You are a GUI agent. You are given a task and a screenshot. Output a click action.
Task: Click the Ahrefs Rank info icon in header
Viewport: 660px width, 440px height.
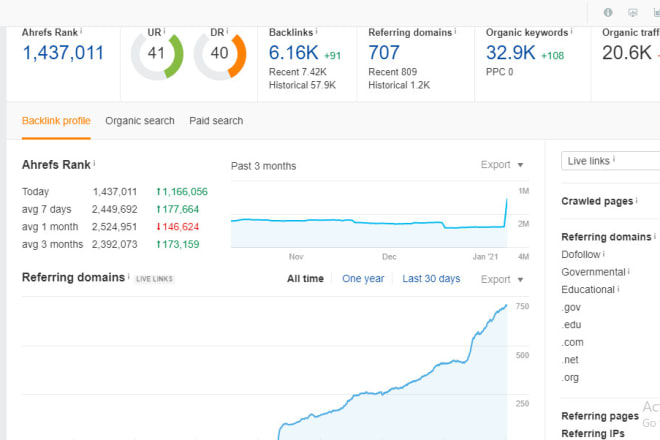(x=81, y=31)
